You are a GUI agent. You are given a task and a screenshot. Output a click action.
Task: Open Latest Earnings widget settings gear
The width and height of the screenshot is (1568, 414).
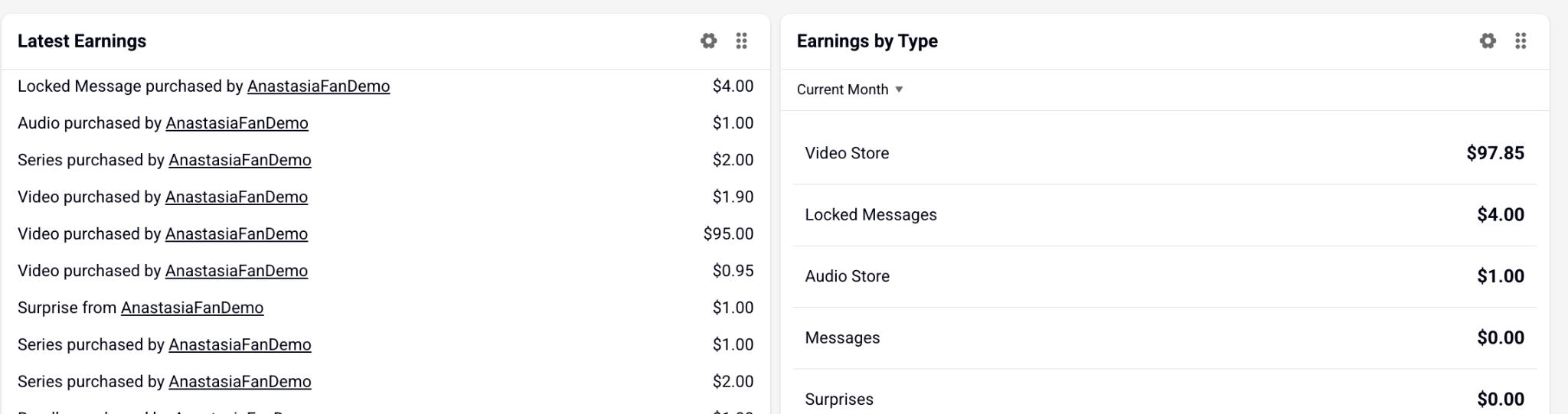tap(708, 41)
